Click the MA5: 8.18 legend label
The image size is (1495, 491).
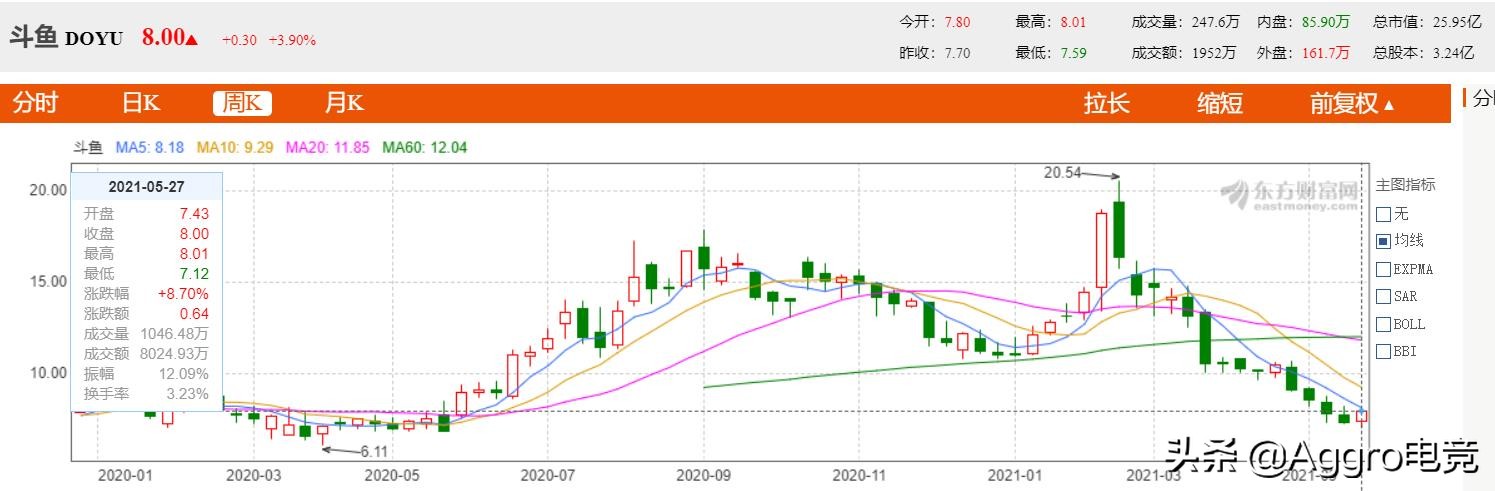[150, 147]
